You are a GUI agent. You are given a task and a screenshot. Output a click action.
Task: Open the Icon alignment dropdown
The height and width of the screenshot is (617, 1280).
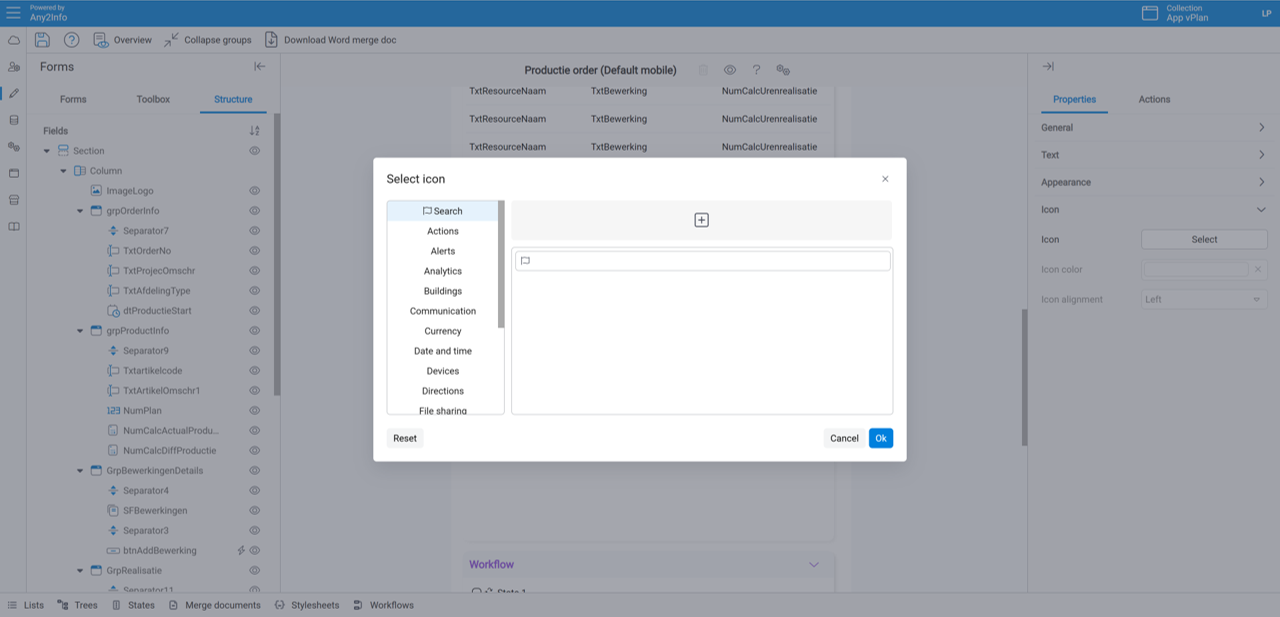[x=1204, y=300]
